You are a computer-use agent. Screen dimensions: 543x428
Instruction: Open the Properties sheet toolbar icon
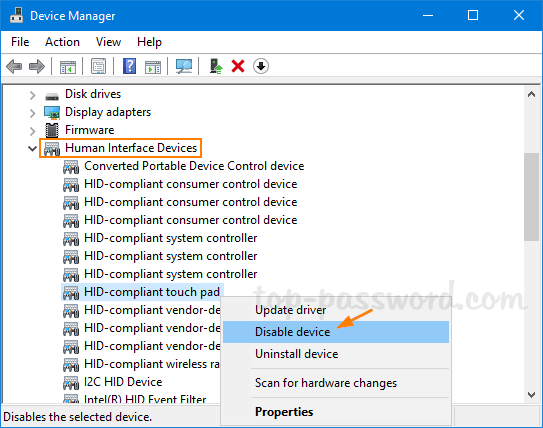click(98, 66)
